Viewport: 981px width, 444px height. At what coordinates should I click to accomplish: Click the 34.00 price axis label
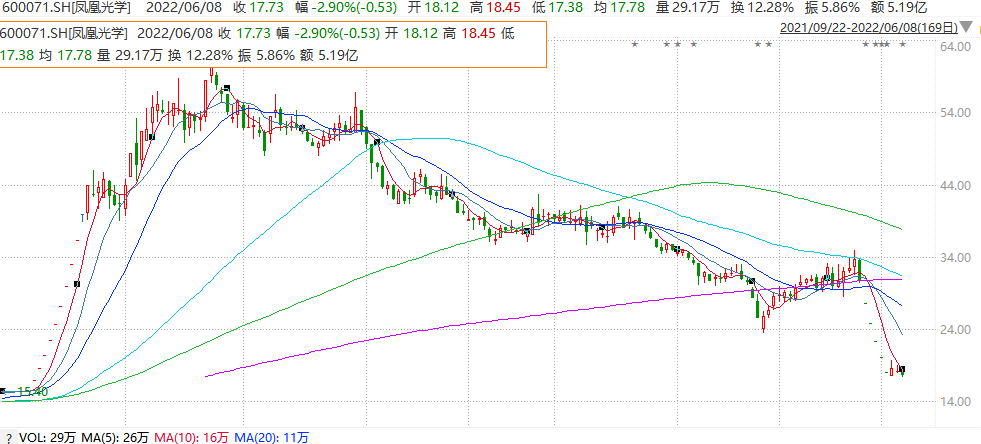[956, 258]
